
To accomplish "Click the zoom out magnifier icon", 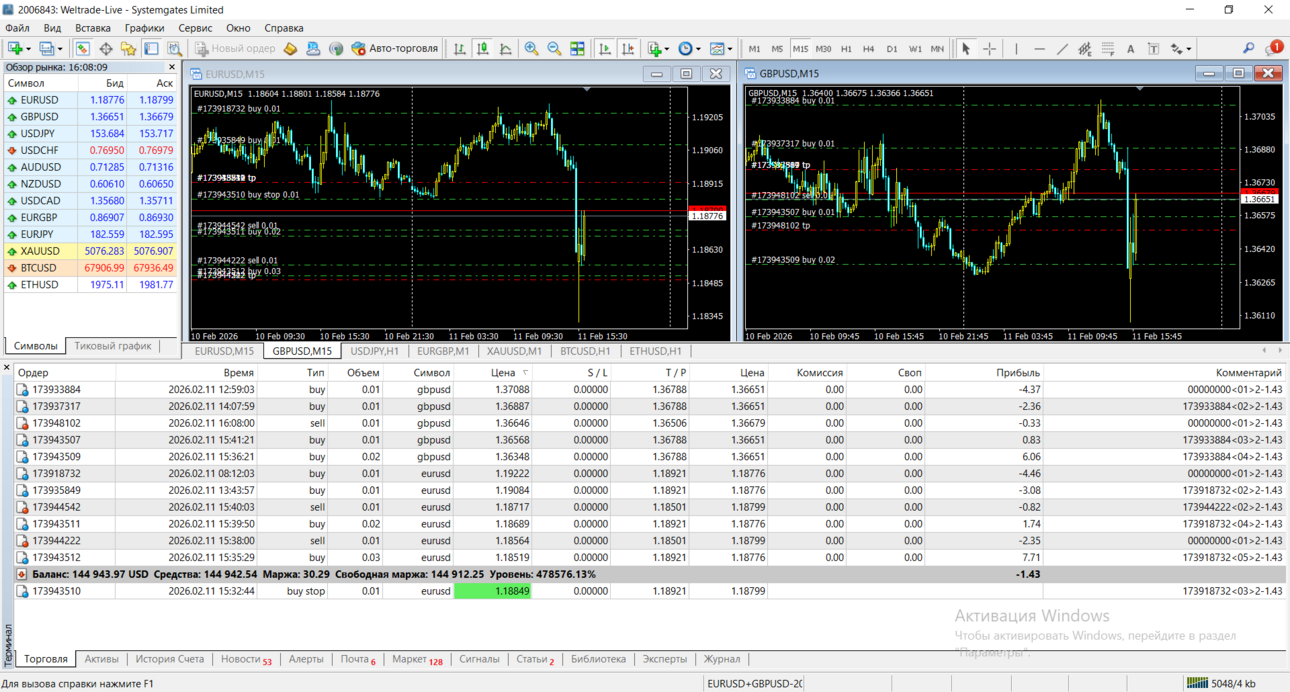I will pos(554,48).
